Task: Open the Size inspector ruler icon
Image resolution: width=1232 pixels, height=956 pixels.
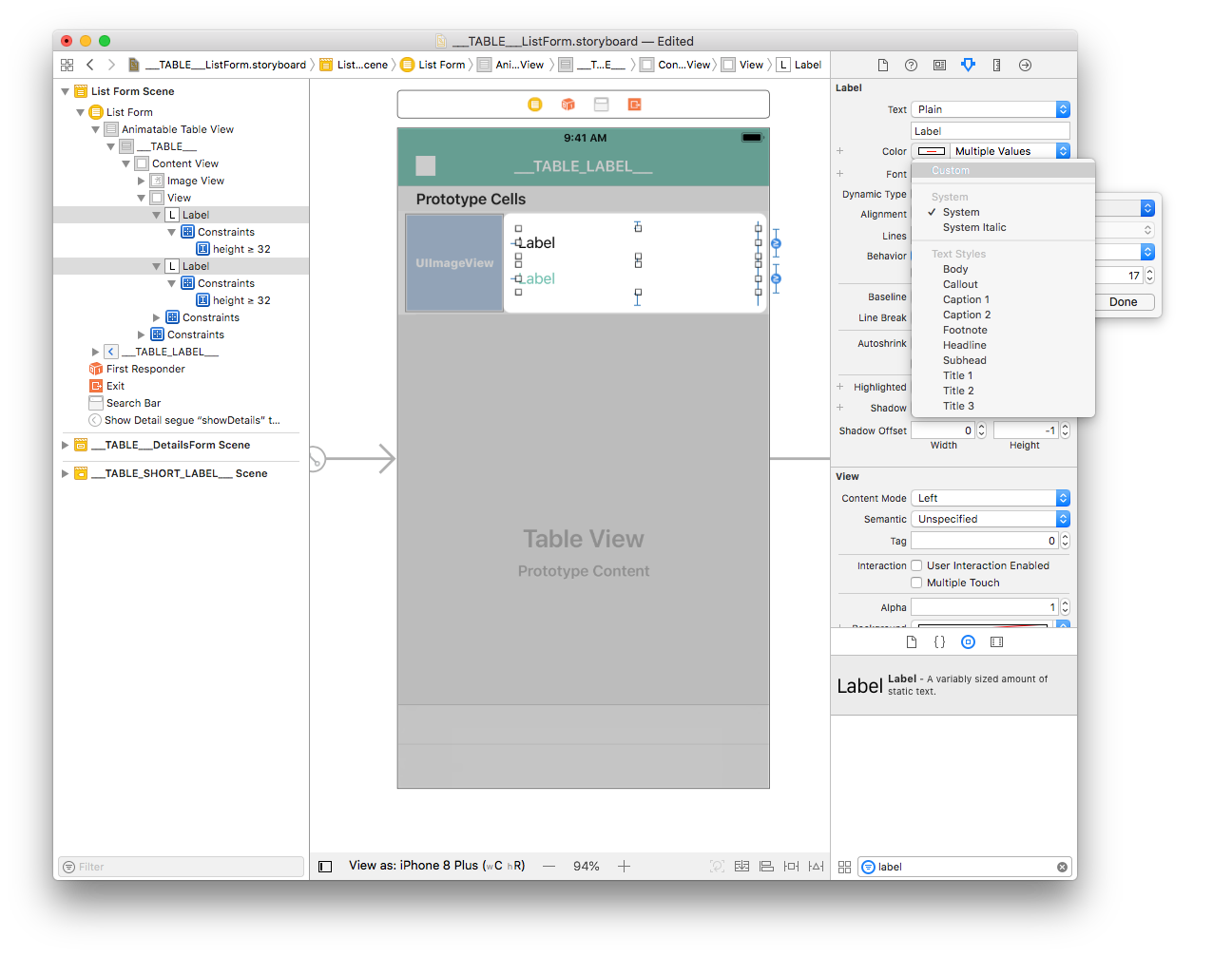Action: point(996,65)
